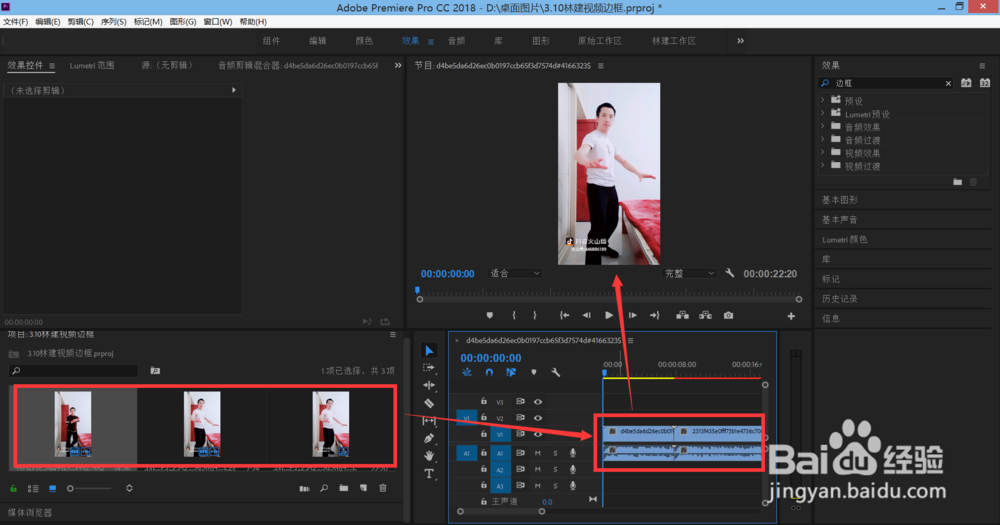Open the 媒体浏览器 panel
The image size is (1000, 525).
coord(29,513)
